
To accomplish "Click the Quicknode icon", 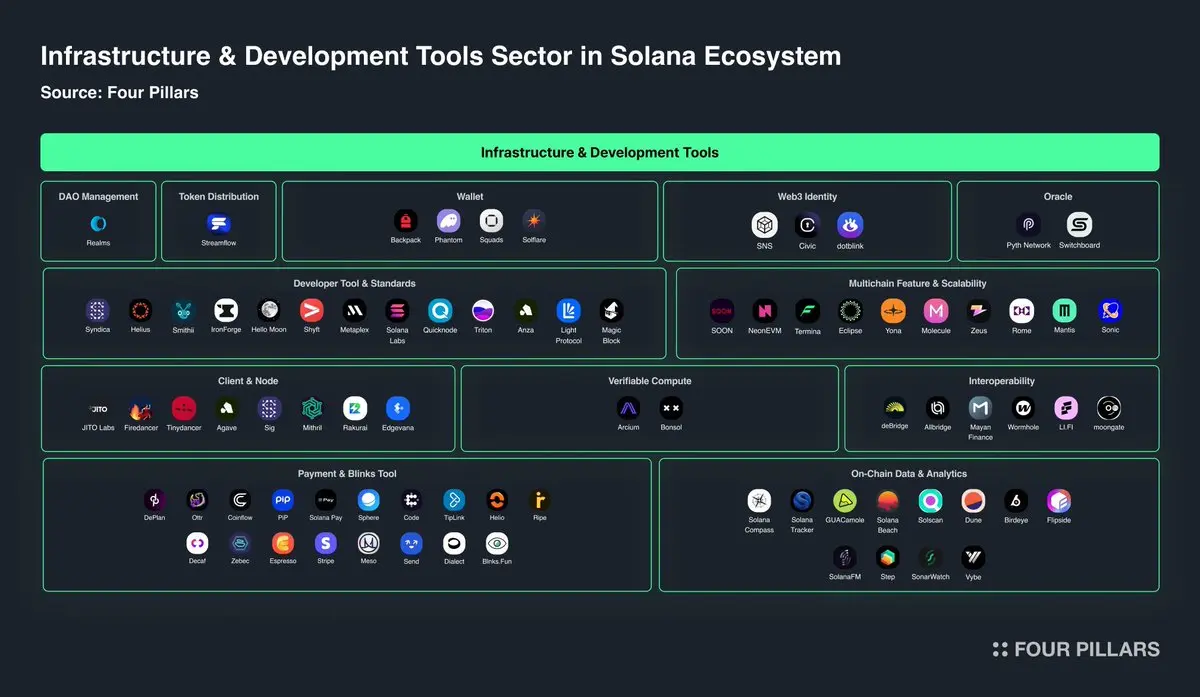I will pyautogui.click(x=440, y=310).
